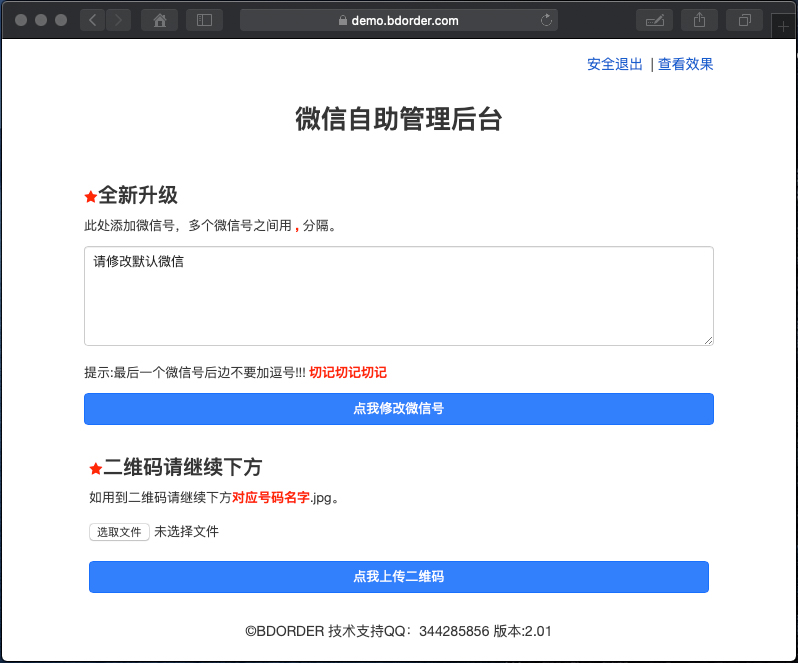Click the 二维码请继续下方 section heading
798x663 pixels.
182,467
